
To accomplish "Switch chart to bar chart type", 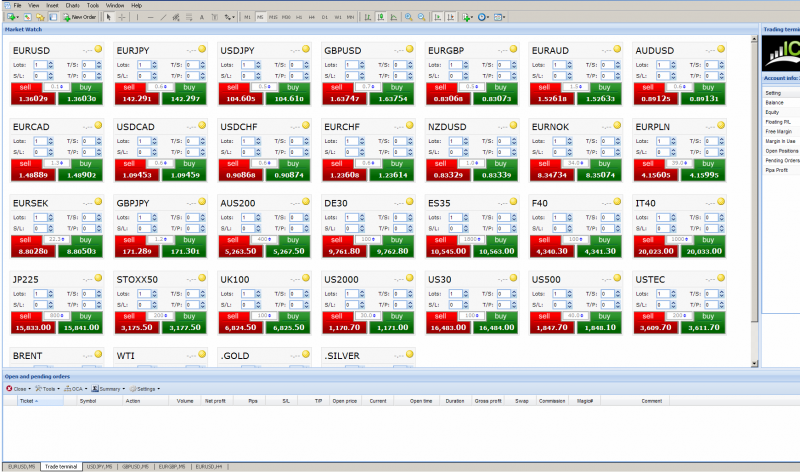I will pos(368,17).
